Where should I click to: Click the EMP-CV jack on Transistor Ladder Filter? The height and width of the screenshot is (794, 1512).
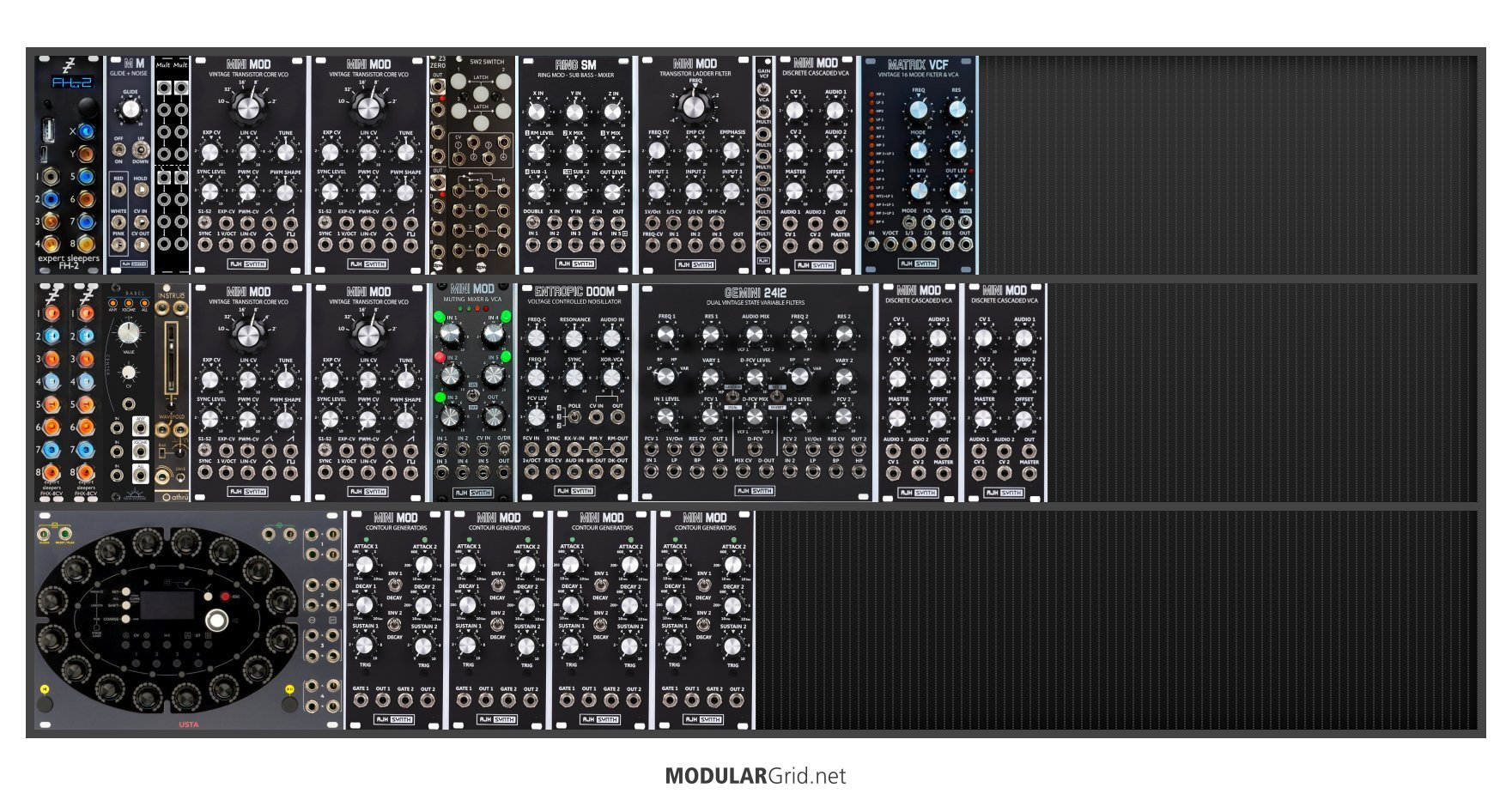(716, 222)
